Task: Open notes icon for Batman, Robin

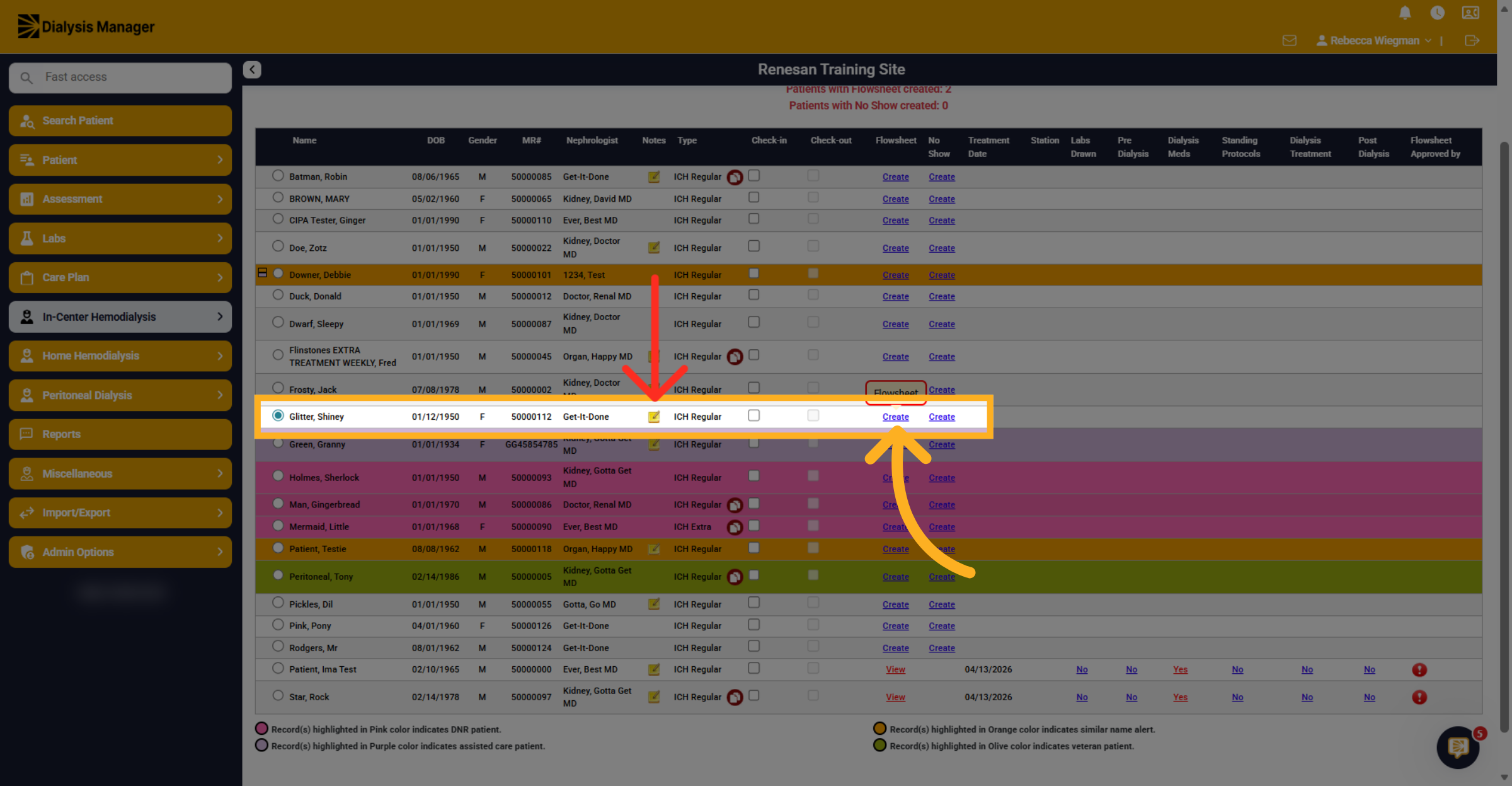Action: click(x=654, y=177)
